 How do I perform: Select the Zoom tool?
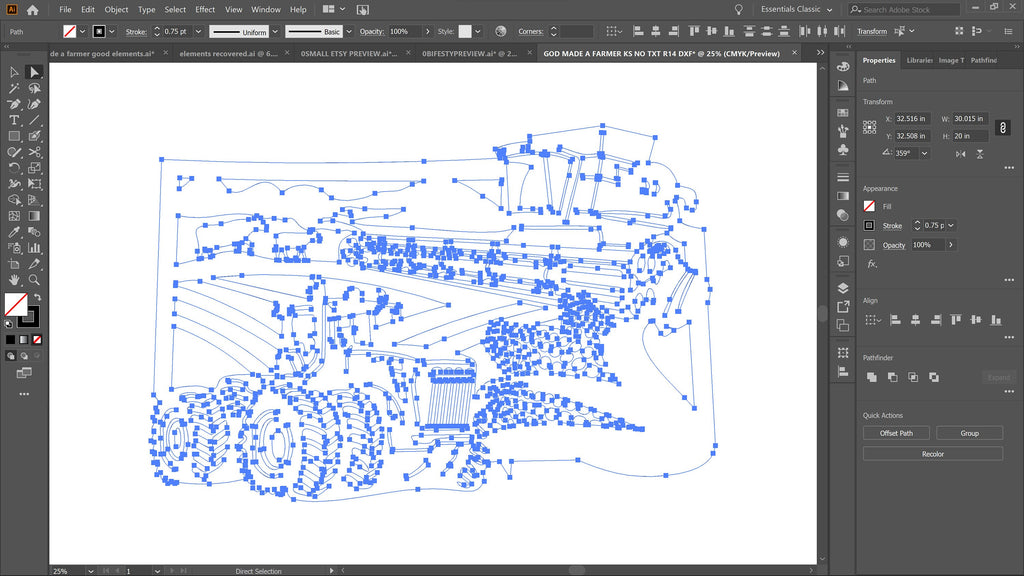(x=34, y=280)
